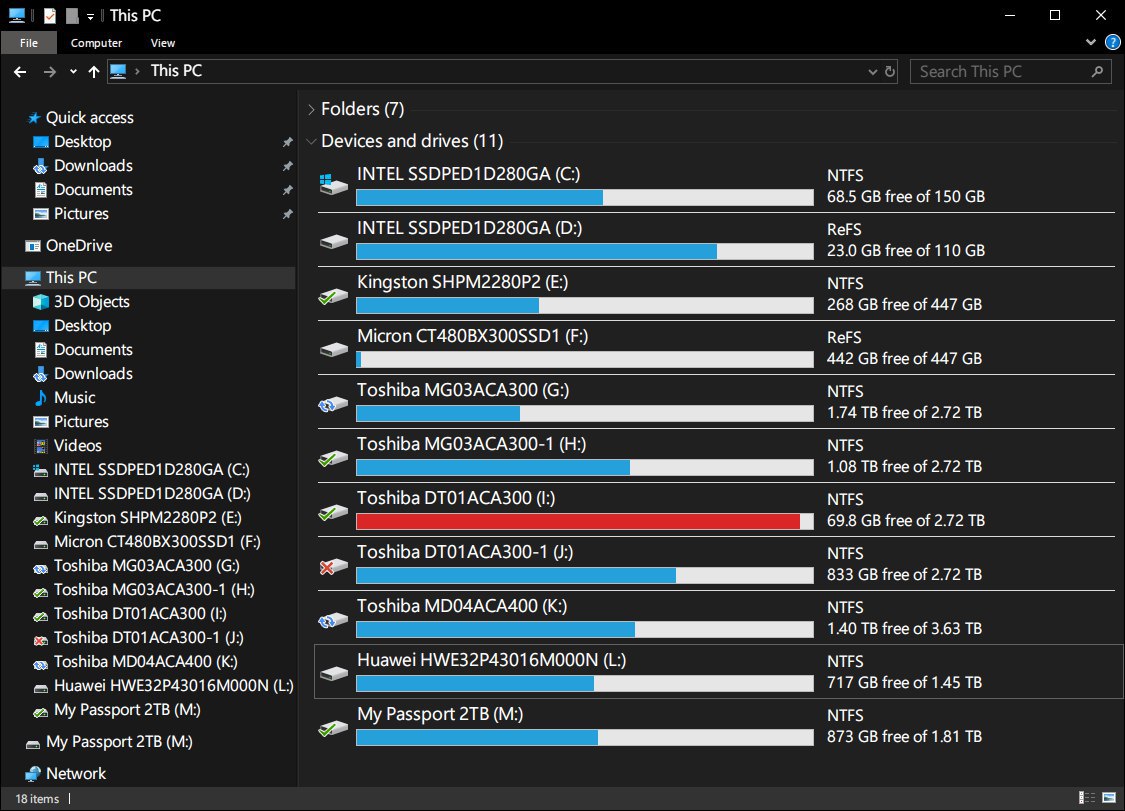
Task: Open pinned Pictures under Quick access
Action: (x=81, y=214)
